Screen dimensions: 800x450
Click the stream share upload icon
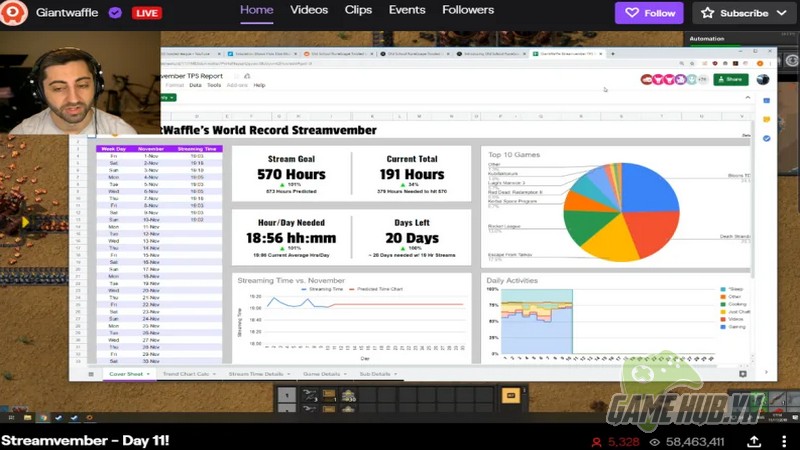(754, 441)
